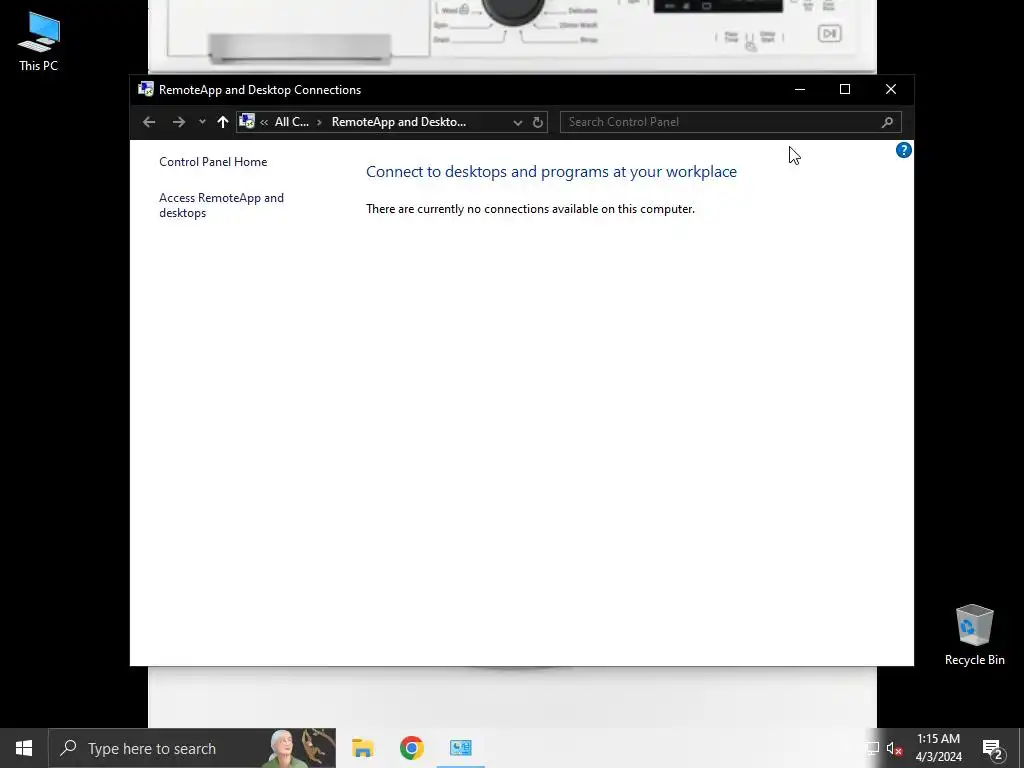Click the muted volume tray icon
The height and width of the screenshot is (768, 1024).
pos(894,748)
